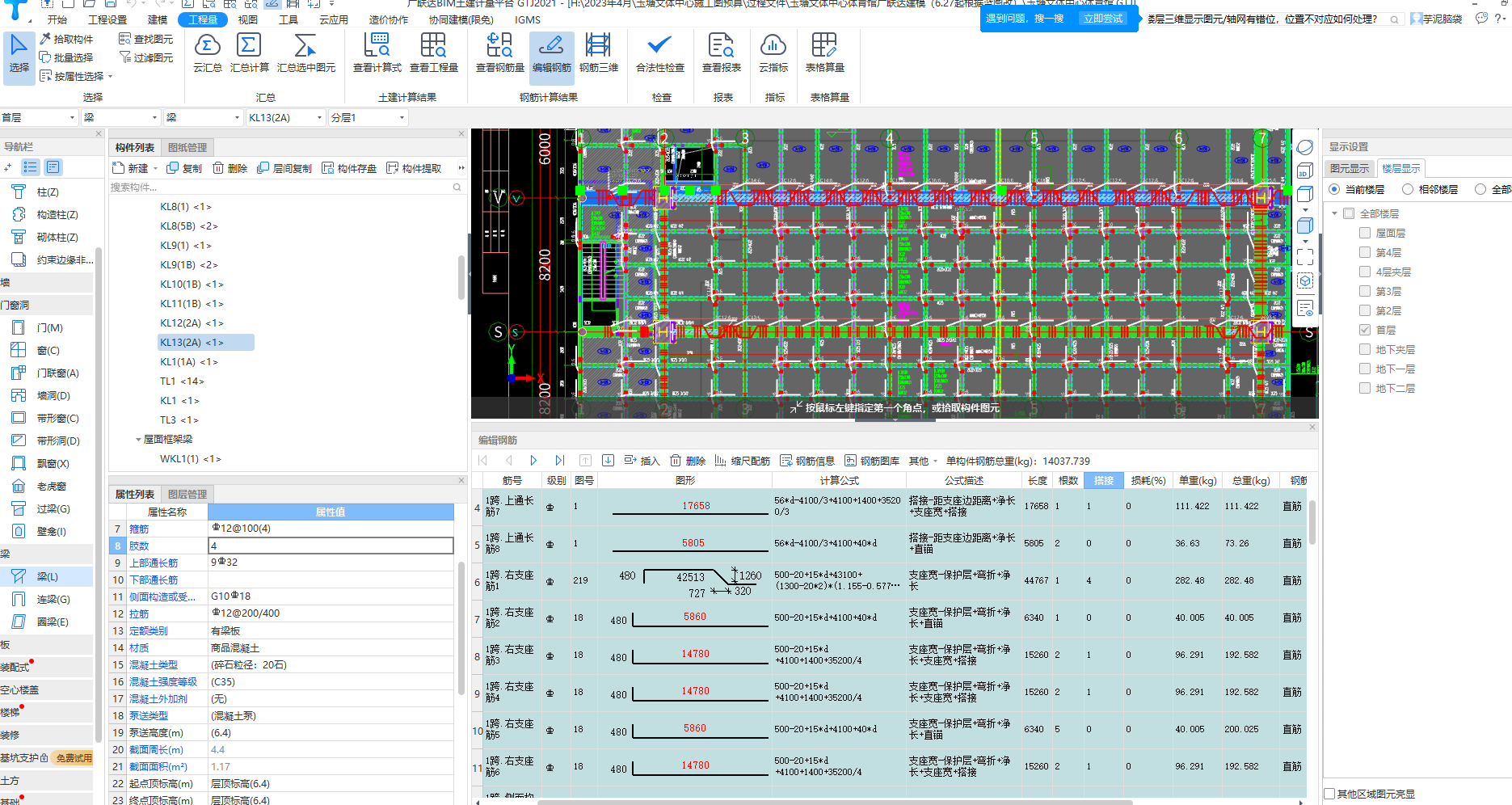This screenshot has height=805, width=1512.
Task: Click 构件提取 button
Action: click(x=414, y=168)
